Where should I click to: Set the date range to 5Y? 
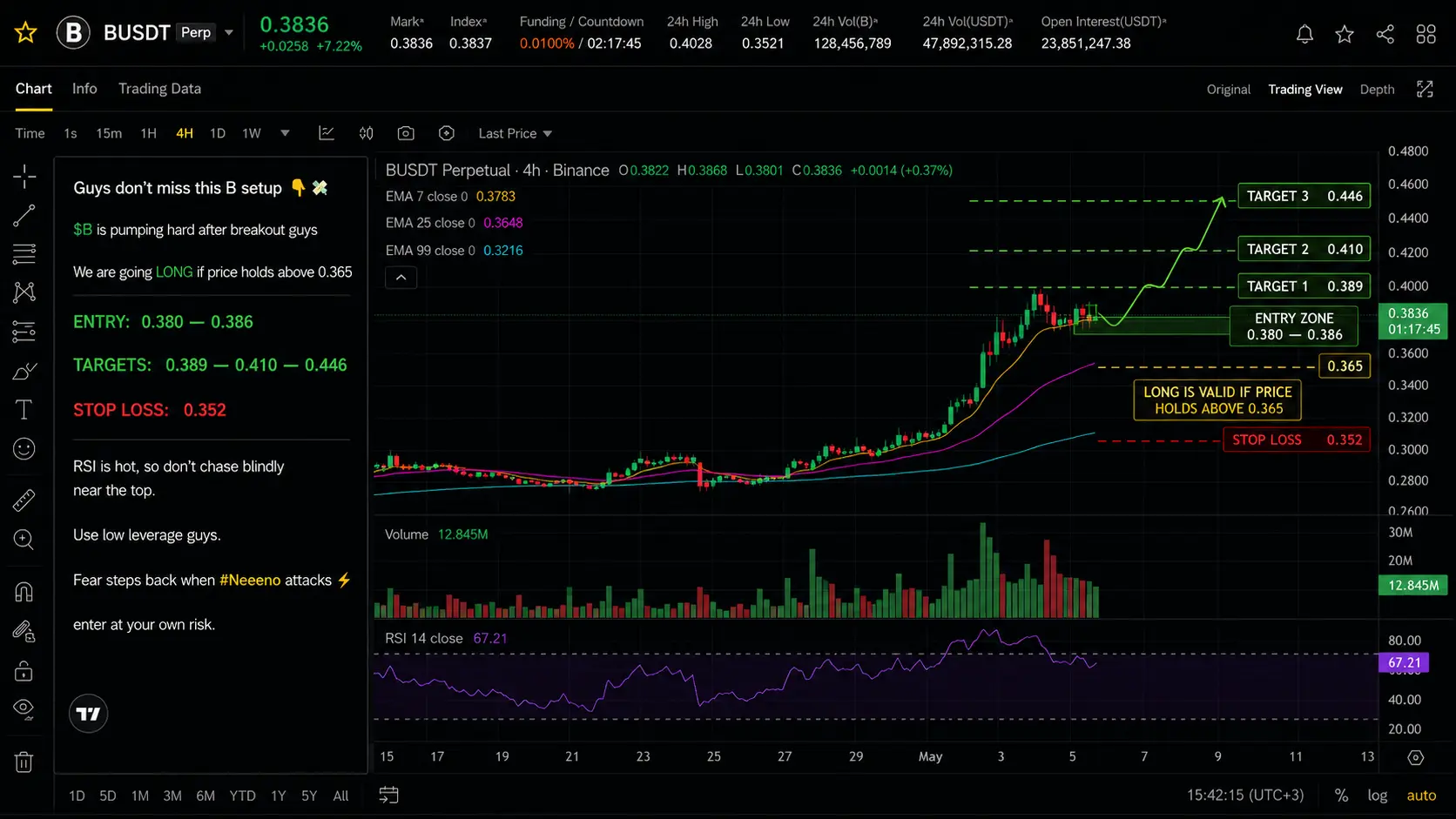[309, 796]
